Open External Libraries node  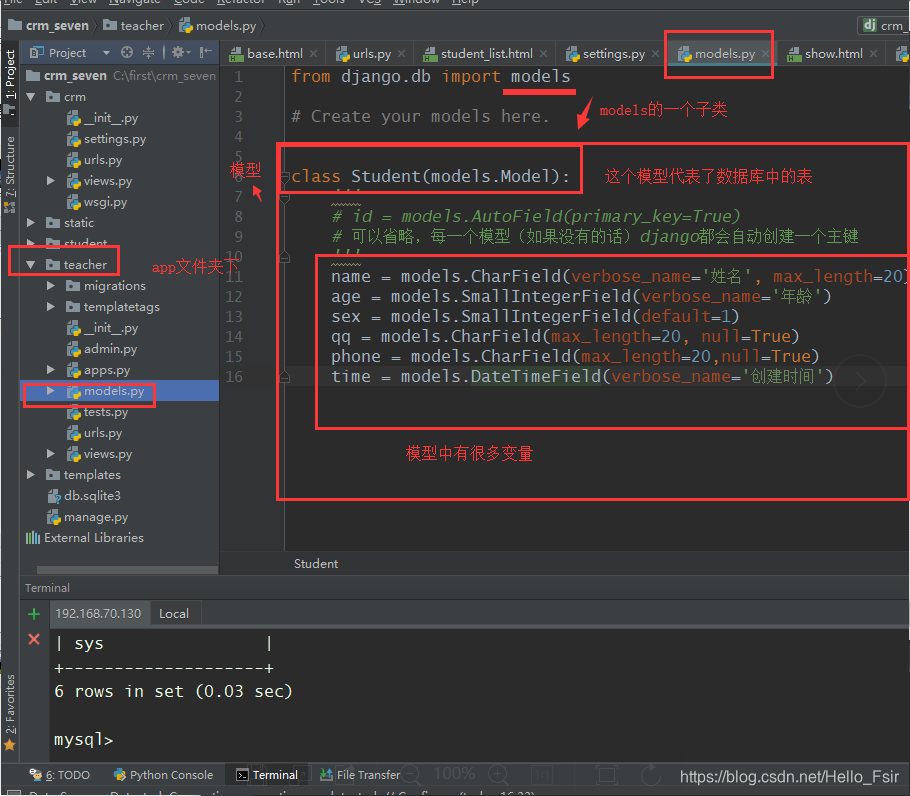85,538
